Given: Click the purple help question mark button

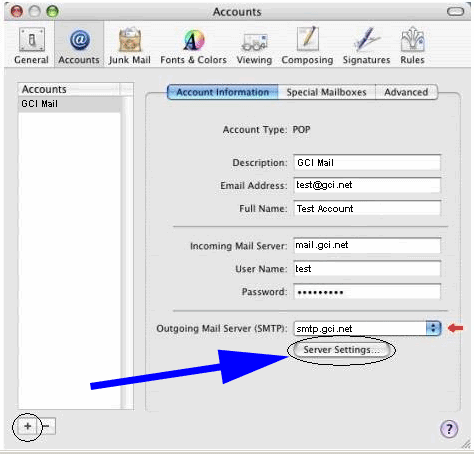Looking at the screenshot, I should (449, 429).
